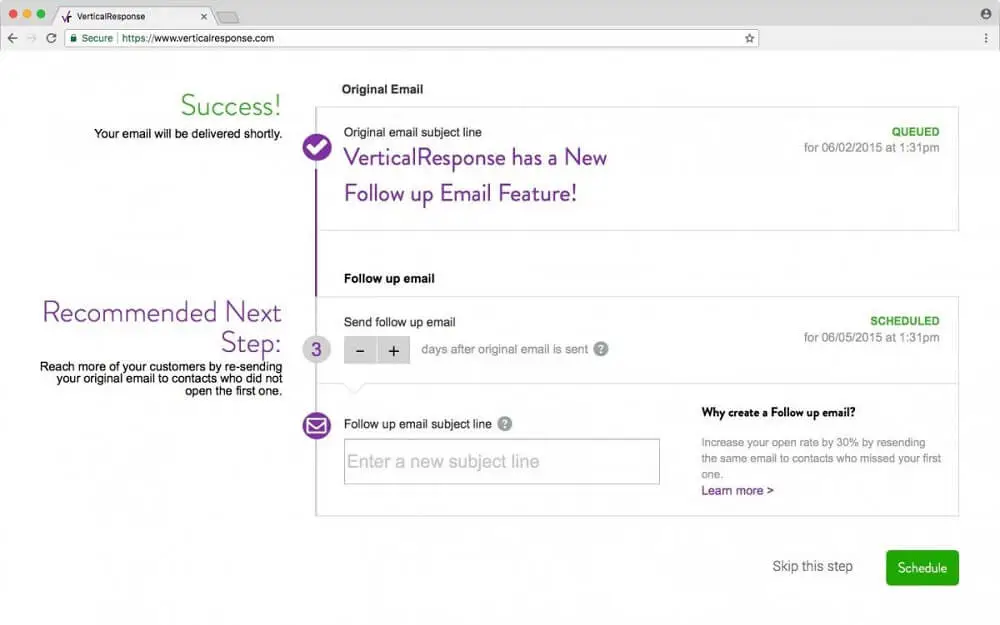
Task: Click the 'Original email subject line' label
Action: (x=413, y=133)
